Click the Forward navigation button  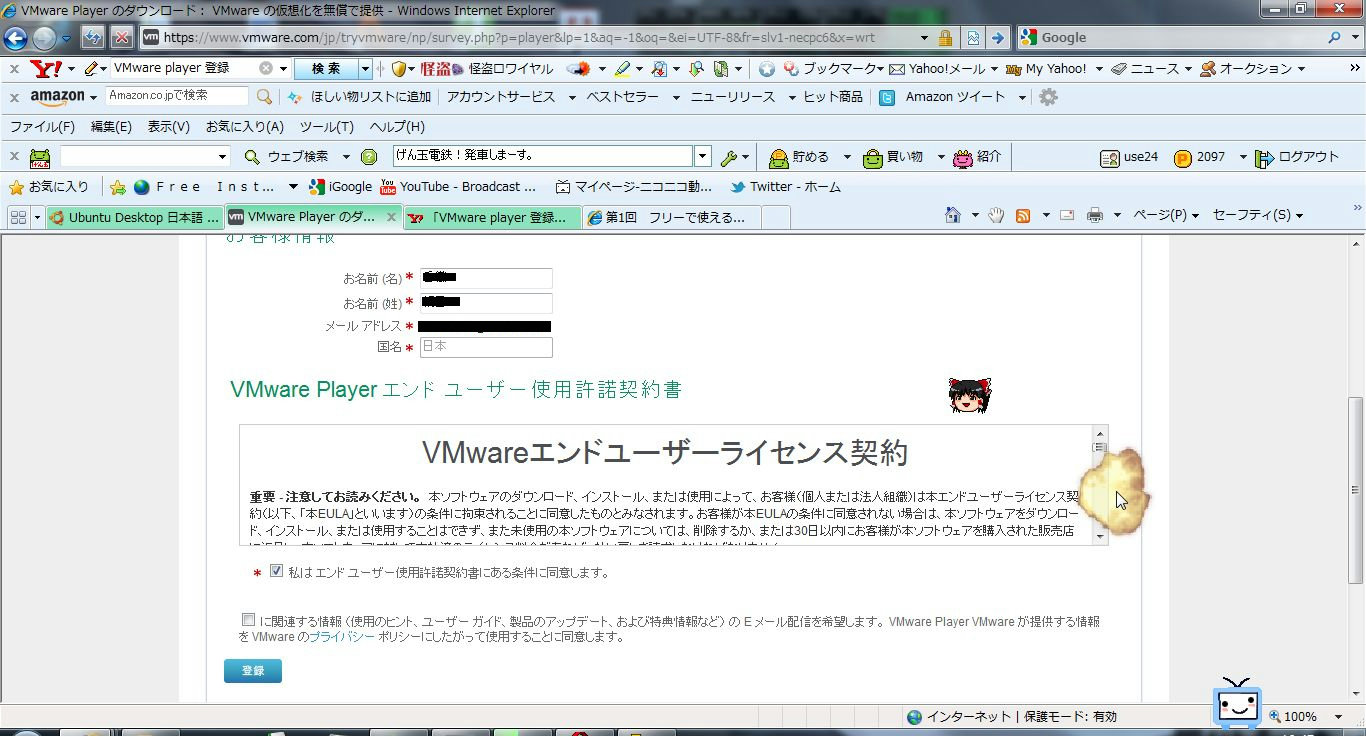(x=45, y=38)
